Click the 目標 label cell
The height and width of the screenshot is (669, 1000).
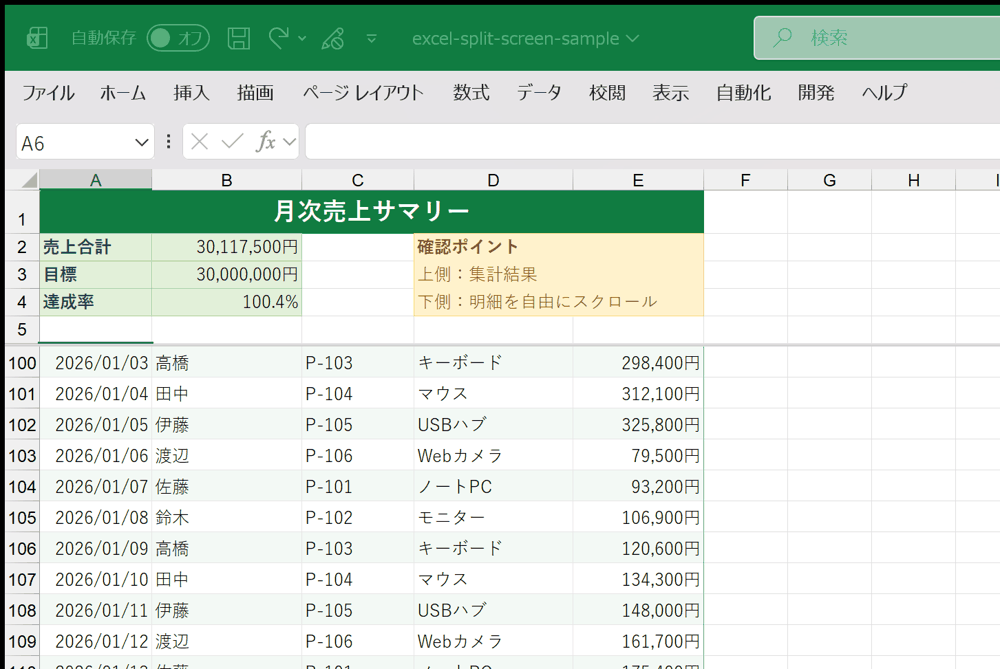[96, 274]
